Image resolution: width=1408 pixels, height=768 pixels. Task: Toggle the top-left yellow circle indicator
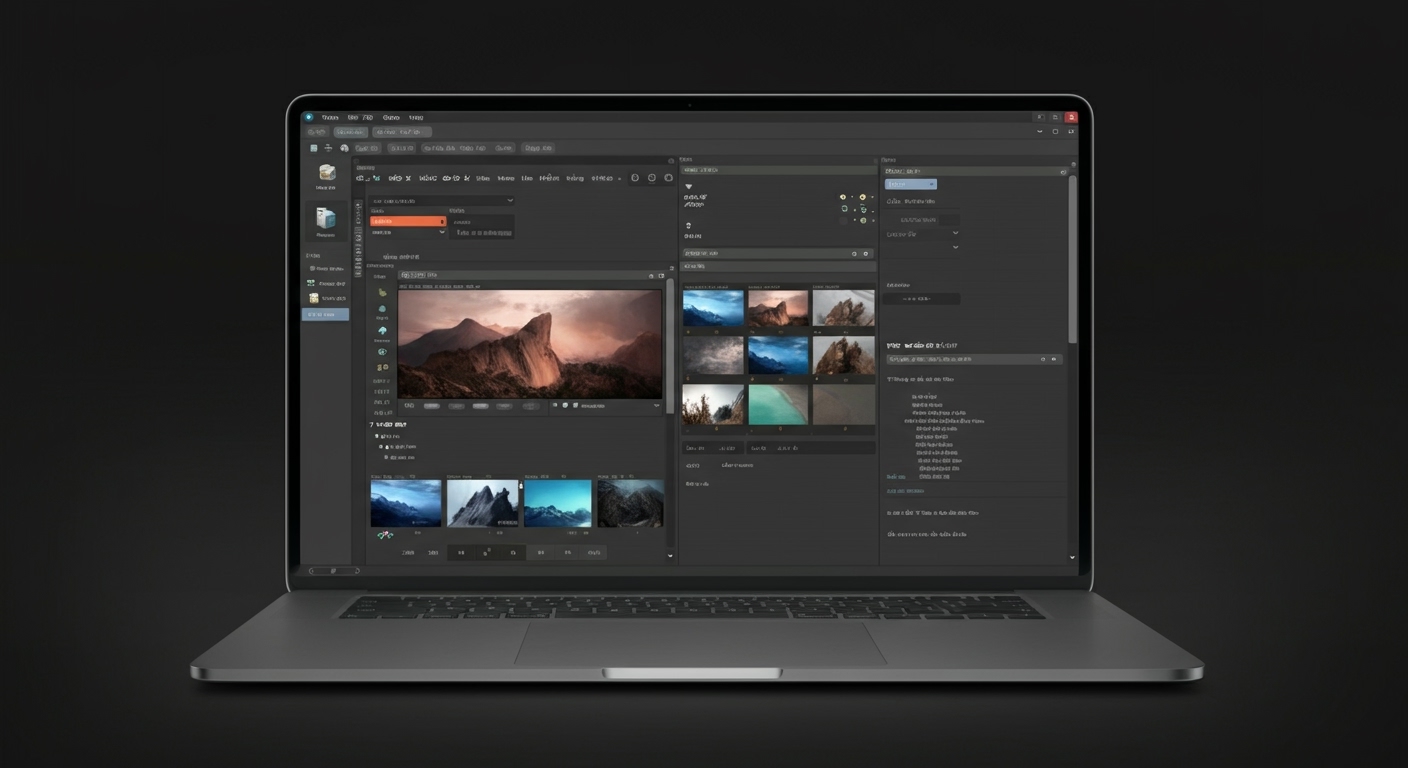tap(843, 197)
